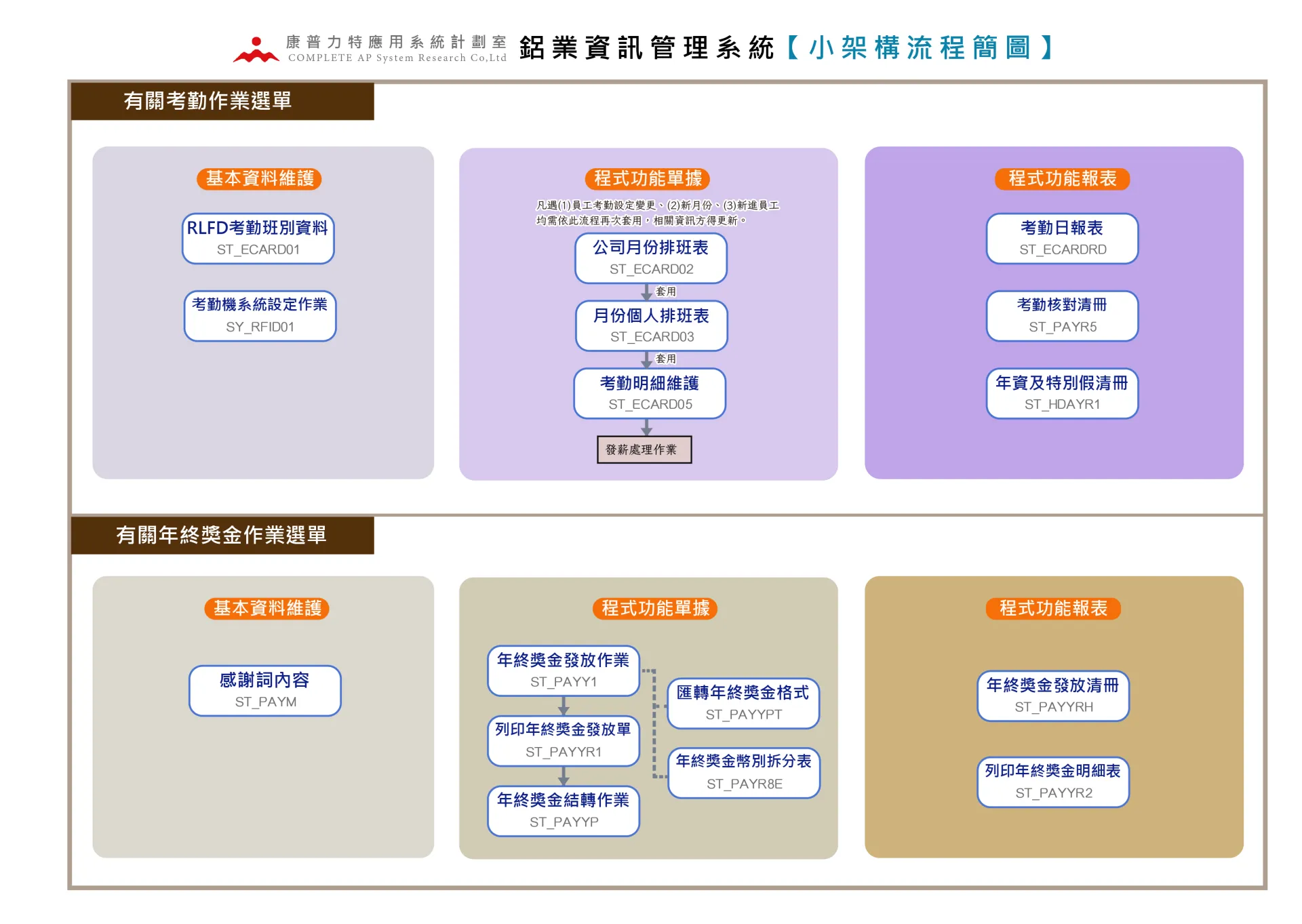The width and height of the screenshot is (1302, 924).
Task: Open 年終獎金結轉作業 ST_PAYYP
Action: coord(564,811)
